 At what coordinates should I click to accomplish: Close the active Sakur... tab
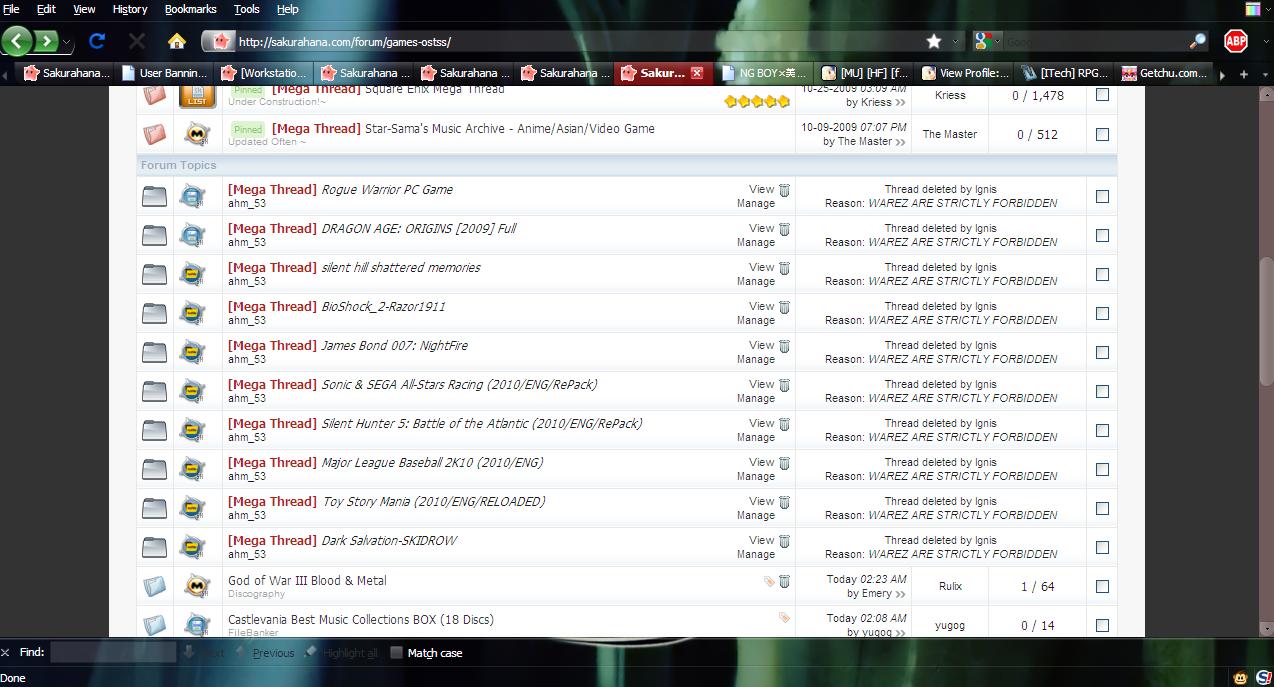point(697,73)
